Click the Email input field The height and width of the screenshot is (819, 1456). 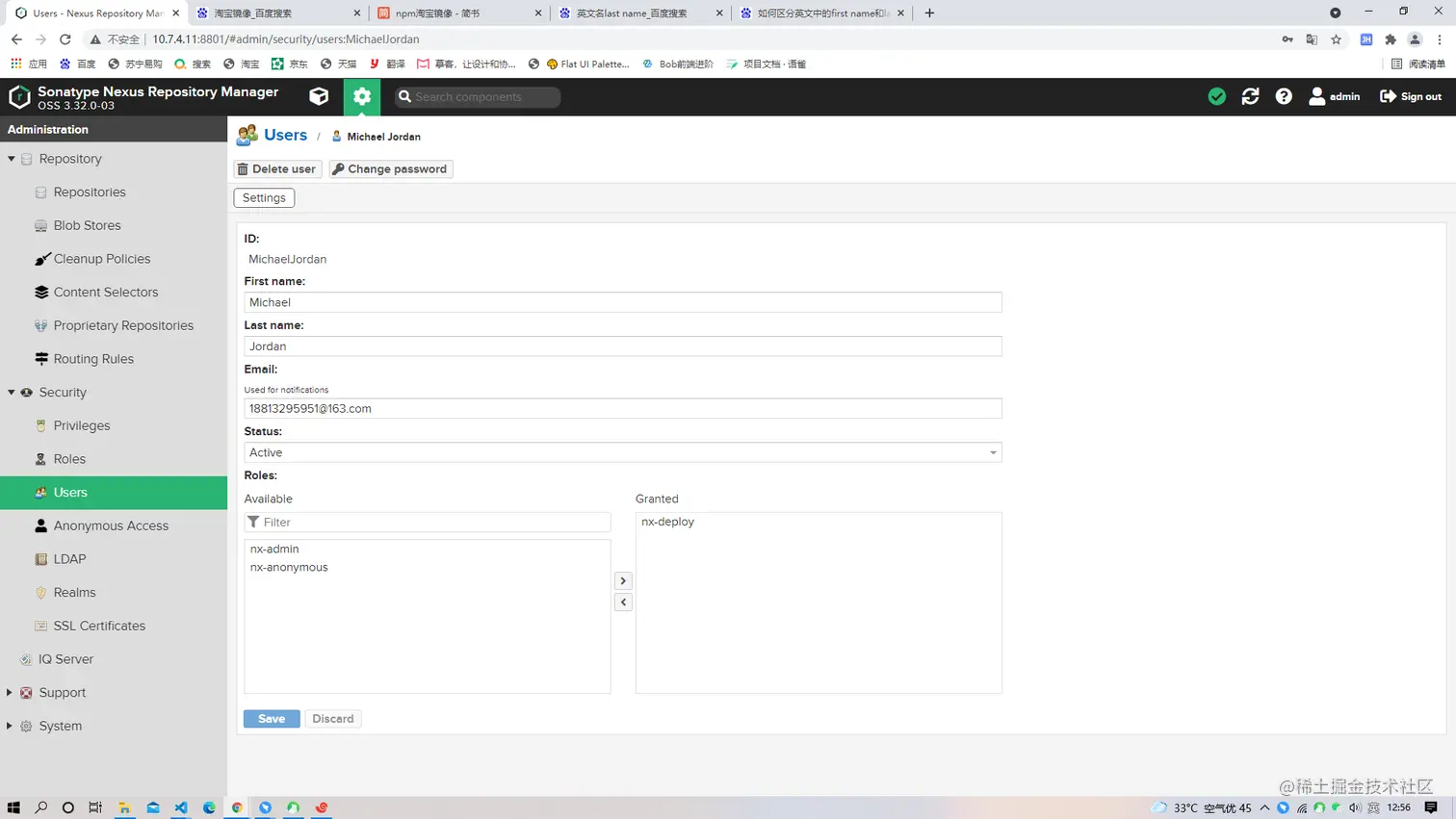coord(623,409)
